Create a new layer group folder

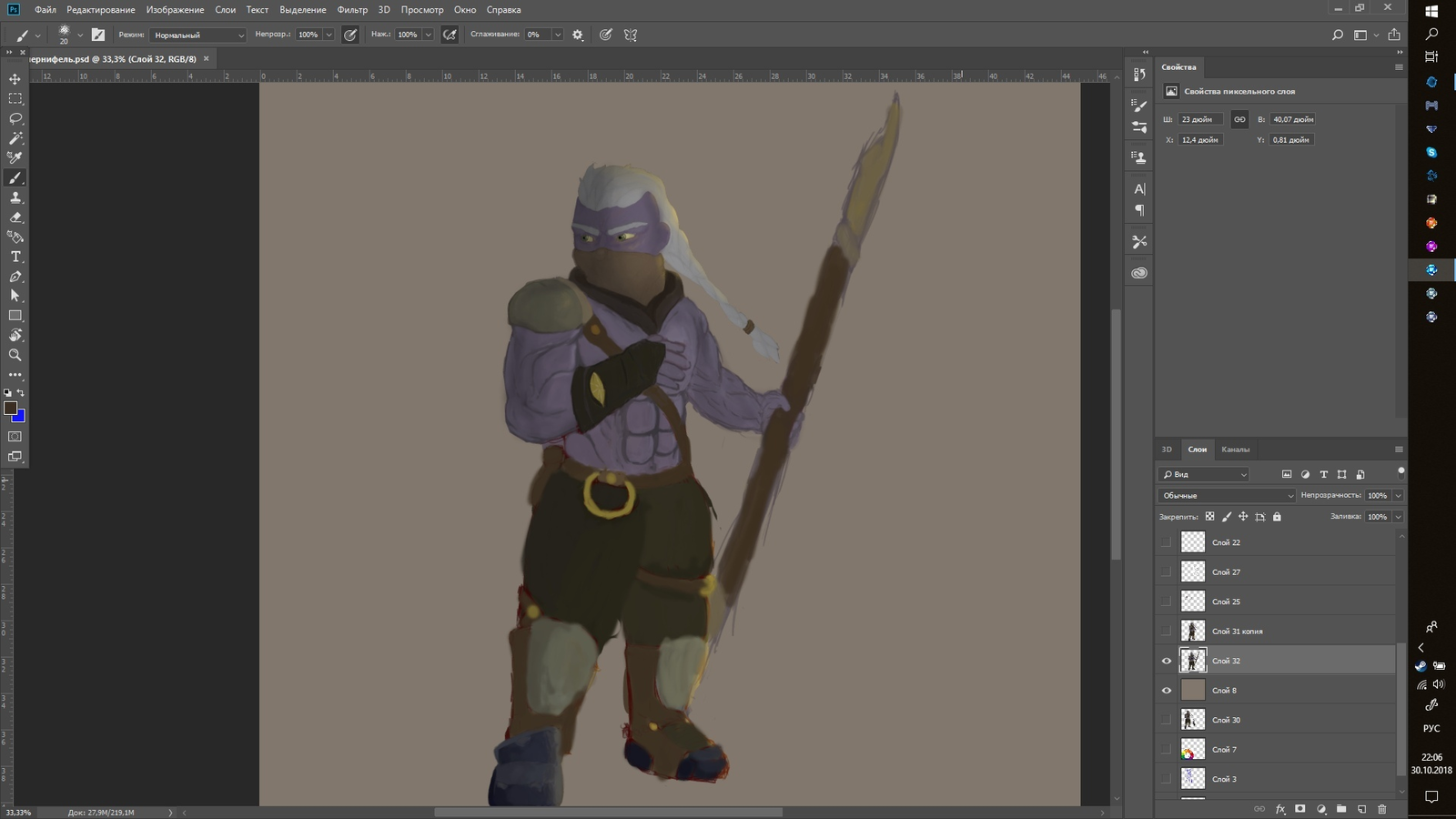(1341, 809)
